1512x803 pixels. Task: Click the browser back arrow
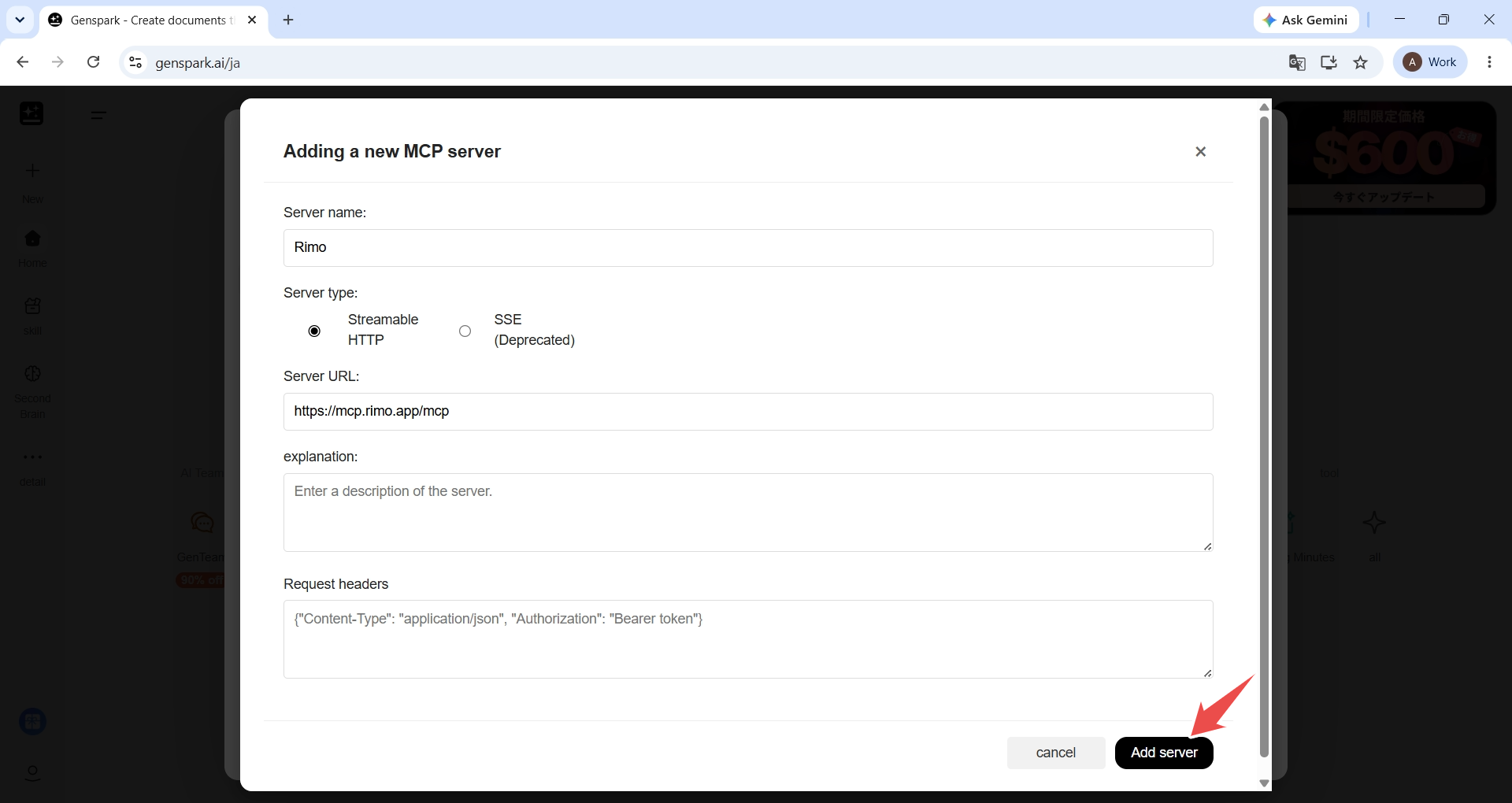click(x=23, y=62)
